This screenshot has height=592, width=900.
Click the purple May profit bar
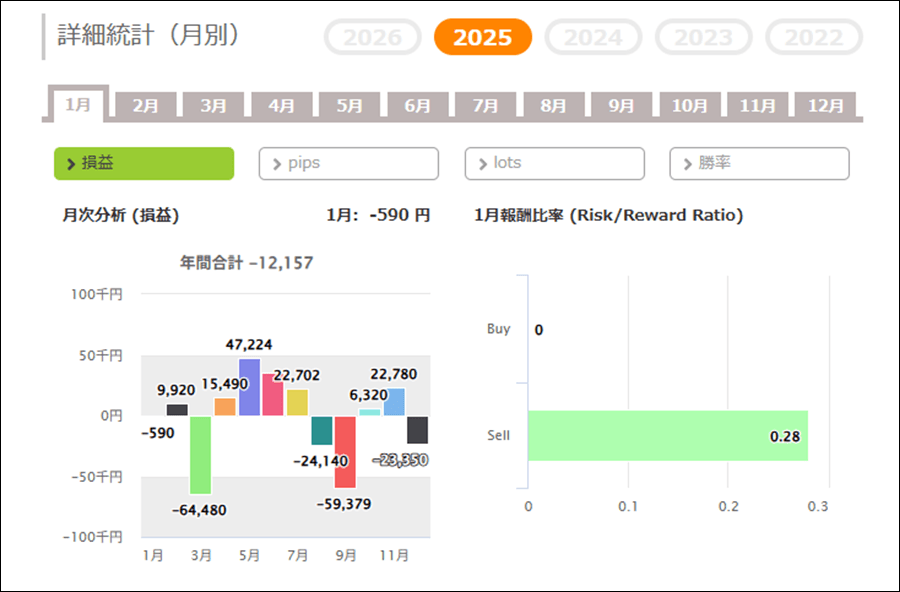[249, 388]
